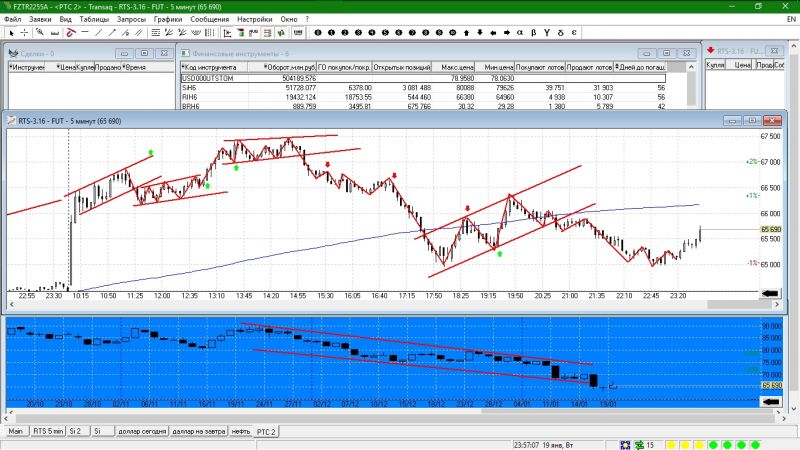
Task: Open the Таблицы menu
Action: [94, 19]
